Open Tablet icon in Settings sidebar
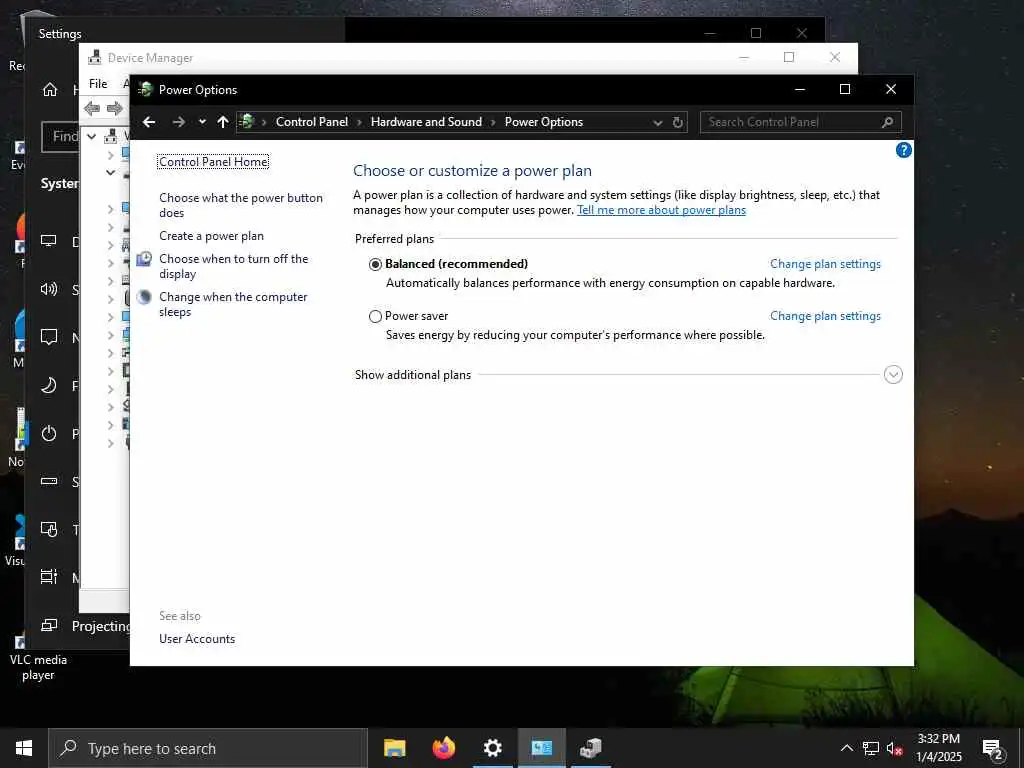This screenshot has height=768, width=1024. pos(49,529)
